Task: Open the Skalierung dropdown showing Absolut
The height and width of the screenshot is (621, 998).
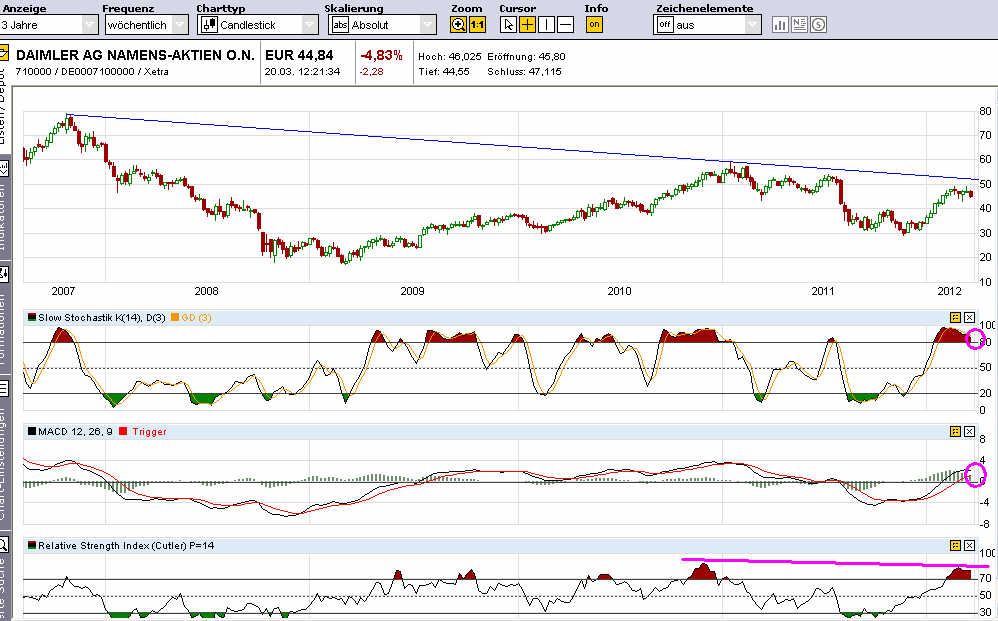Action: tap(383, 25)
